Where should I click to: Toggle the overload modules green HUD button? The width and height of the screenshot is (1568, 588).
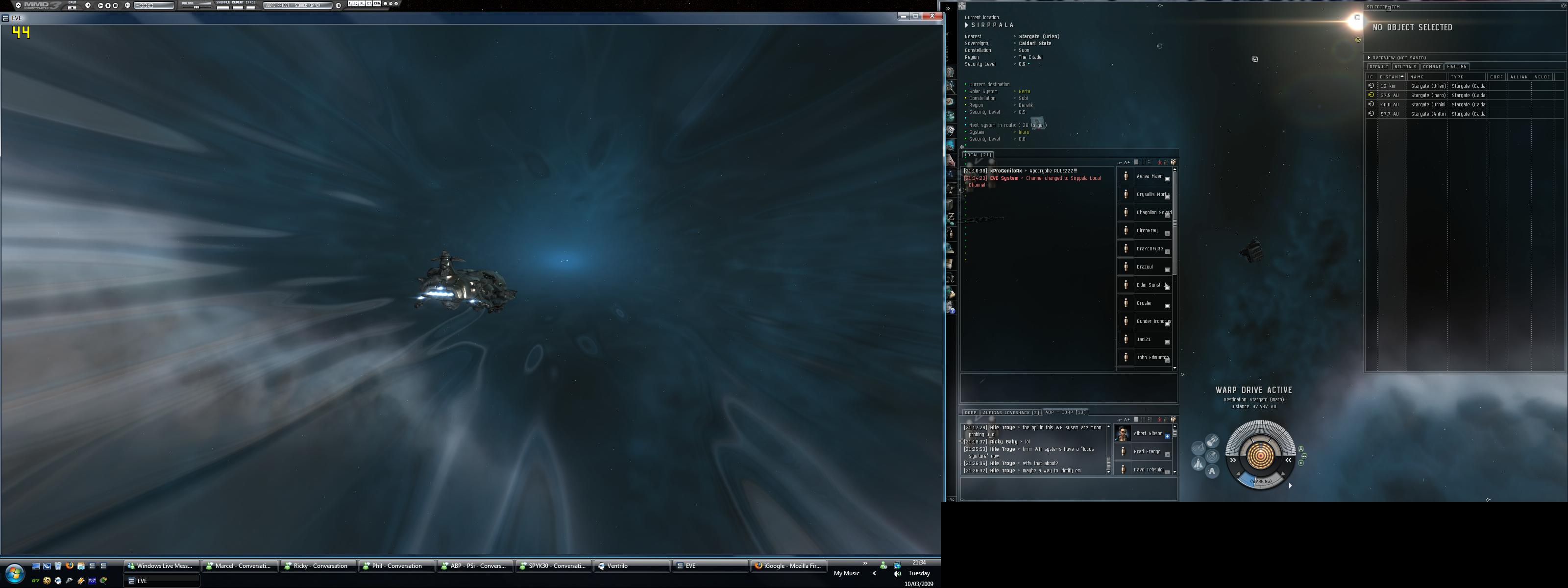(1301, 449)
